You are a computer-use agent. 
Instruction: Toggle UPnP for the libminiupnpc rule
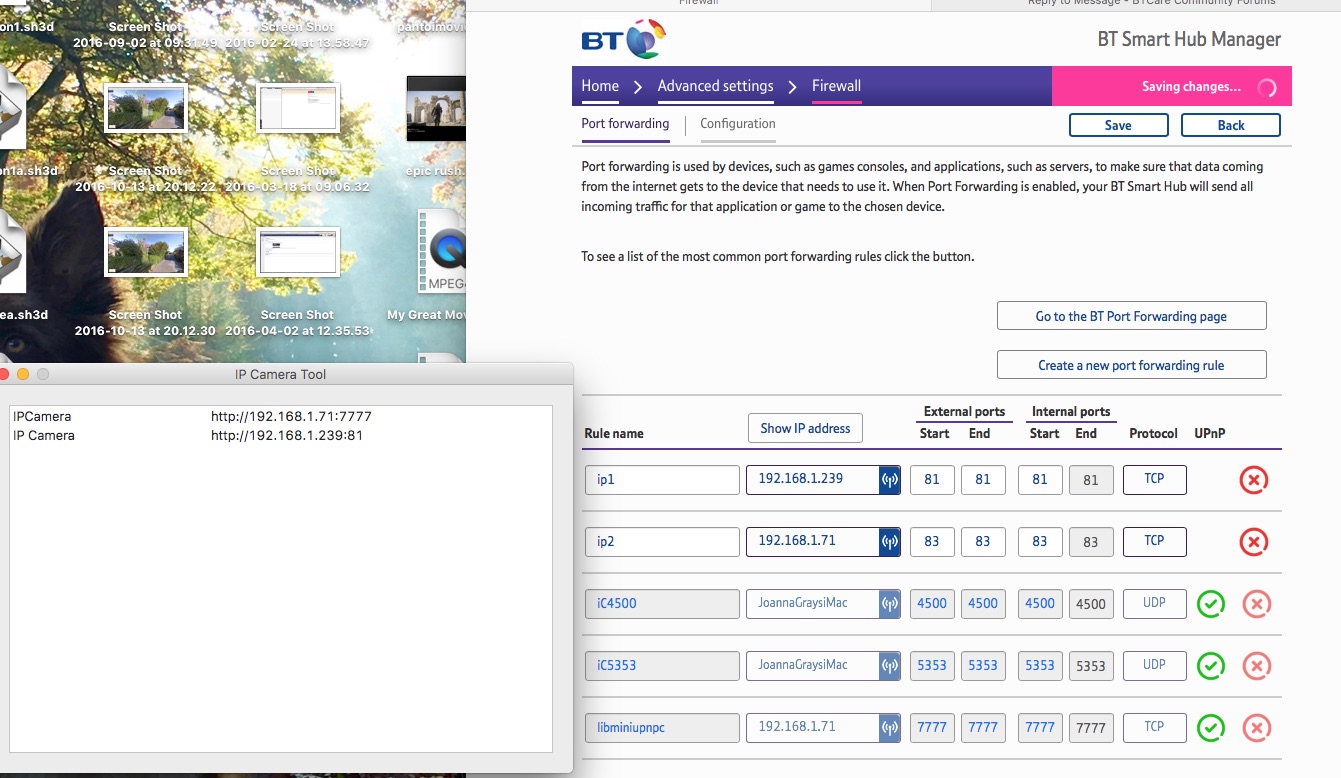[x=1210, y=727]
